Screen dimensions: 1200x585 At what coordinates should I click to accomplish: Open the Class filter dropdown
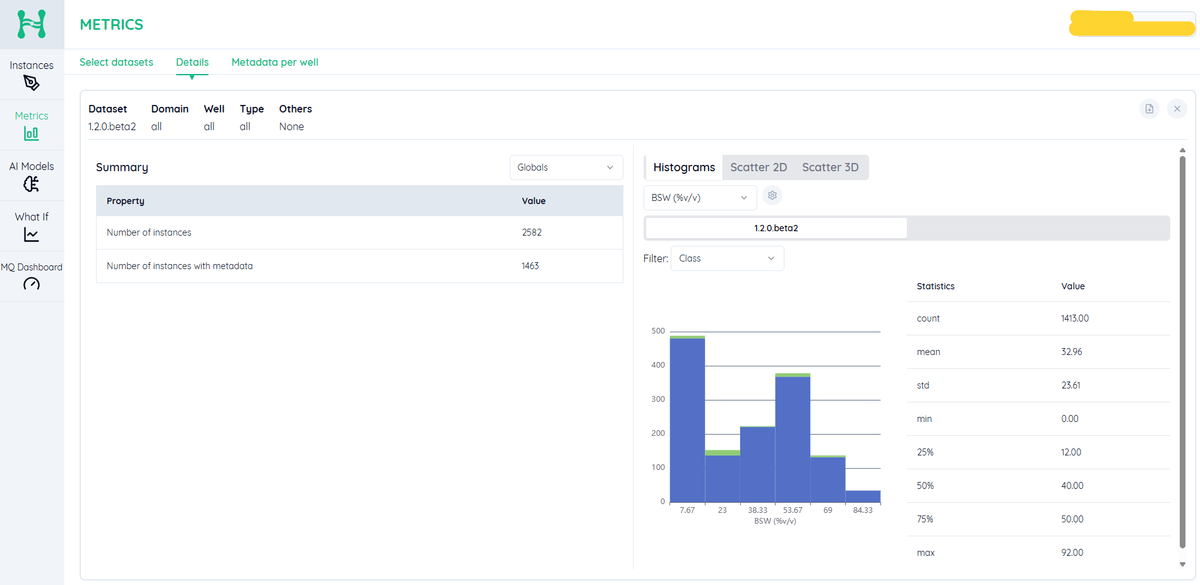[727, 258]
